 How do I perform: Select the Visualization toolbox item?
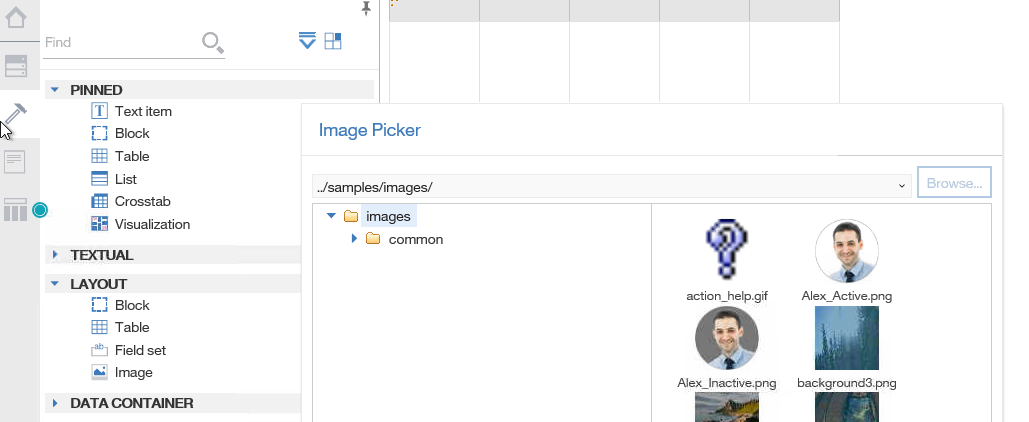152,224
